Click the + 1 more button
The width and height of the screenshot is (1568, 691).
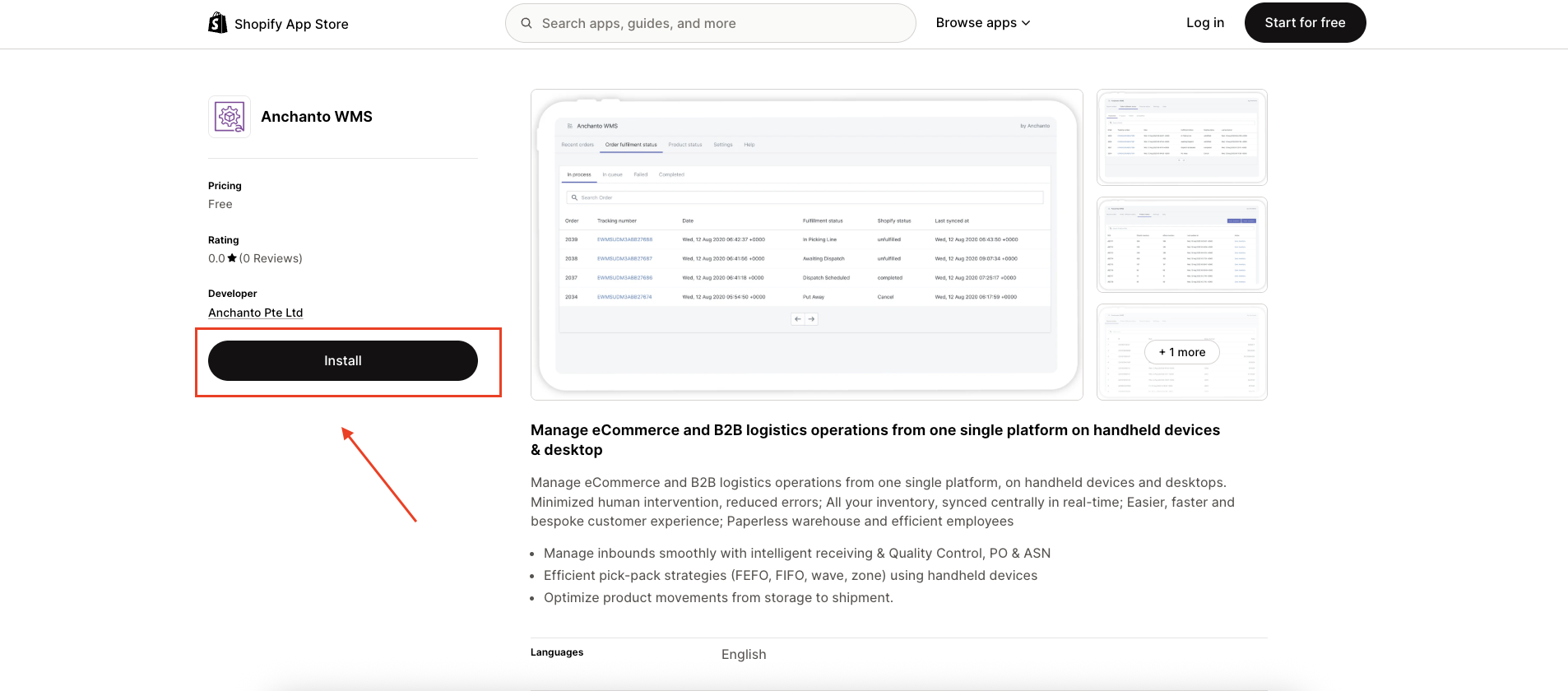(1182, 352)
